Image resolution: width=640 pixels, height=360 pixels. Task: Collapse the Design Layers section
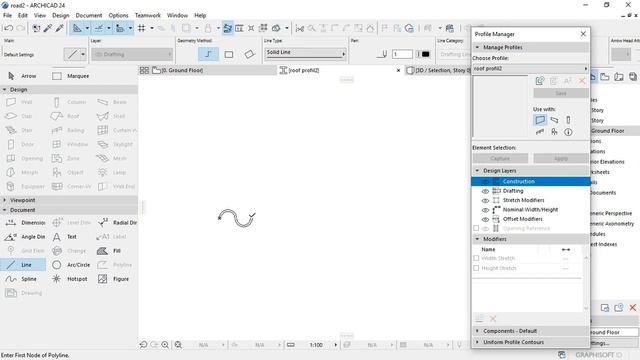(477, 171)
